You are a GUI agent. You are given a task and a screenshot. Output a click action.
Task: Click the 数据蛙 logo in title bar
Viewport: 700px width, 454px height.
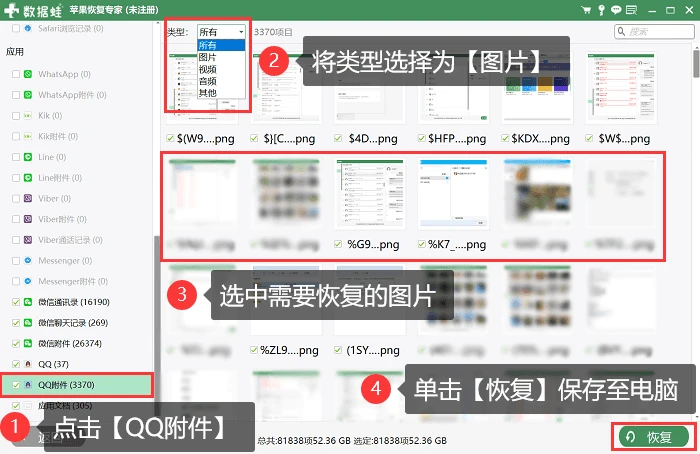pos(33,10)
